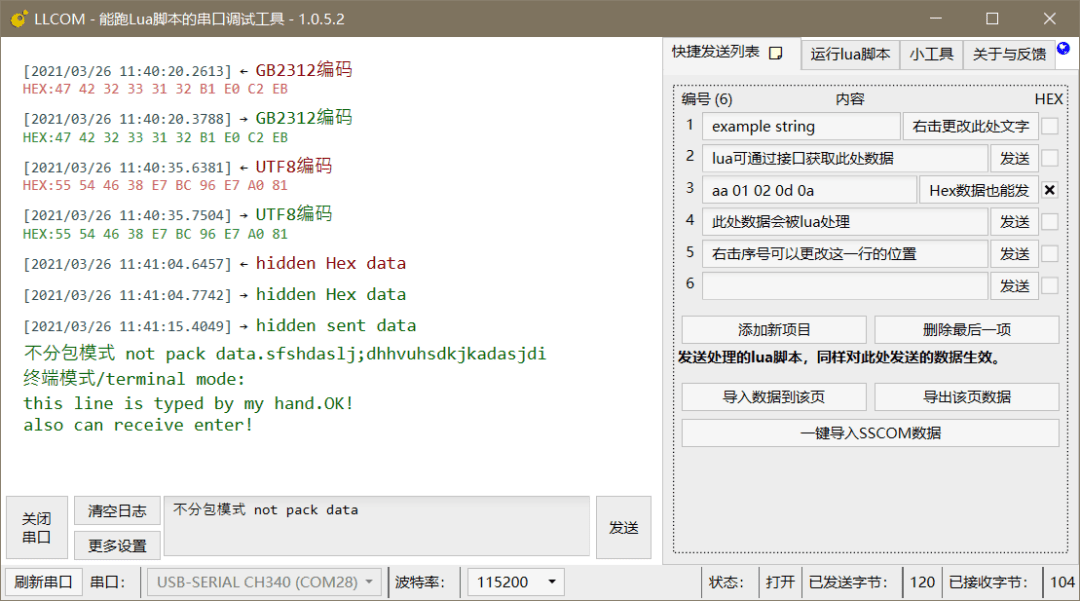Viewport: 1080px width, 601px height.
Task: Open the baud rate dropdown showing 115200
Action: (x=515, y=581)
